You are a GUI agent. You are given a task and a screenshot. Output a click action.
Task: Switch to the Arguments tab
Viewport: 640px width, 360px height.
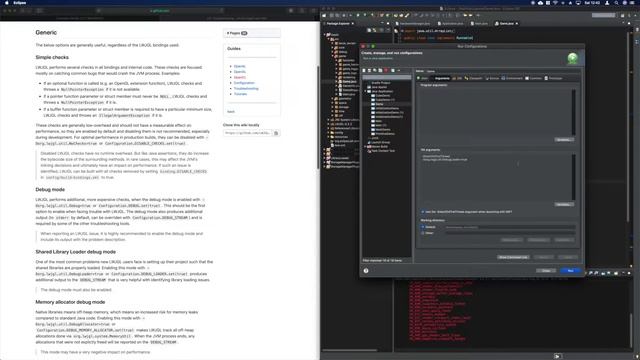(440, 78)
